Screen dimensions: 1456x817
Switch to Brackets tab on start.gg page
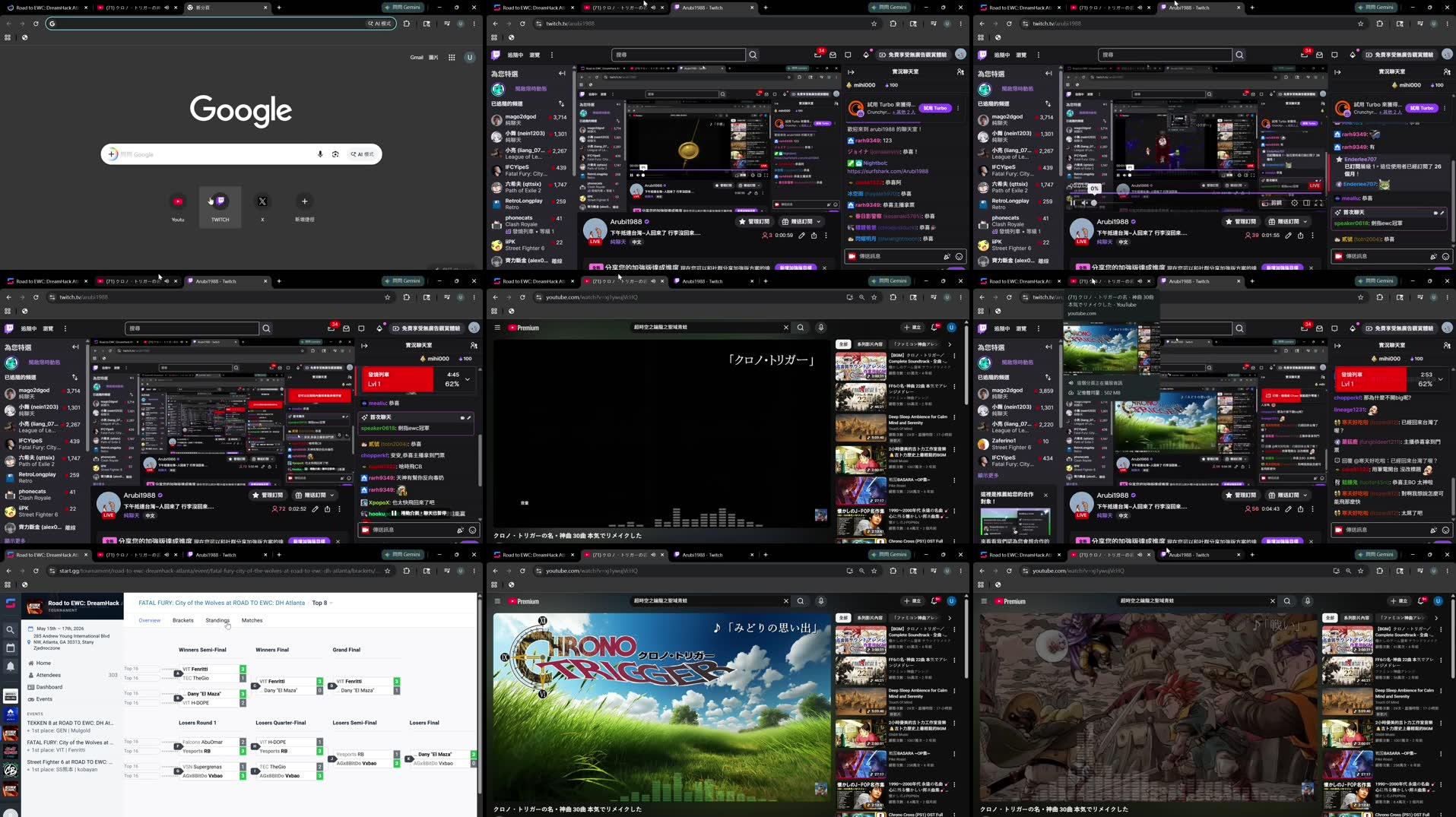point(182,620)
